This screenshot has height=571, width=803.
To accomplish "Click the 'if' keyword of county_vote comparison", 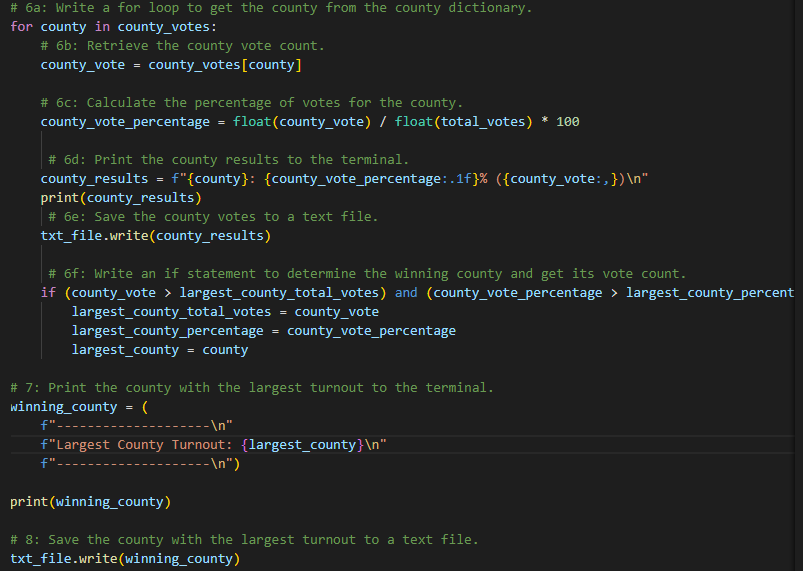I will [x=48, y=292].
